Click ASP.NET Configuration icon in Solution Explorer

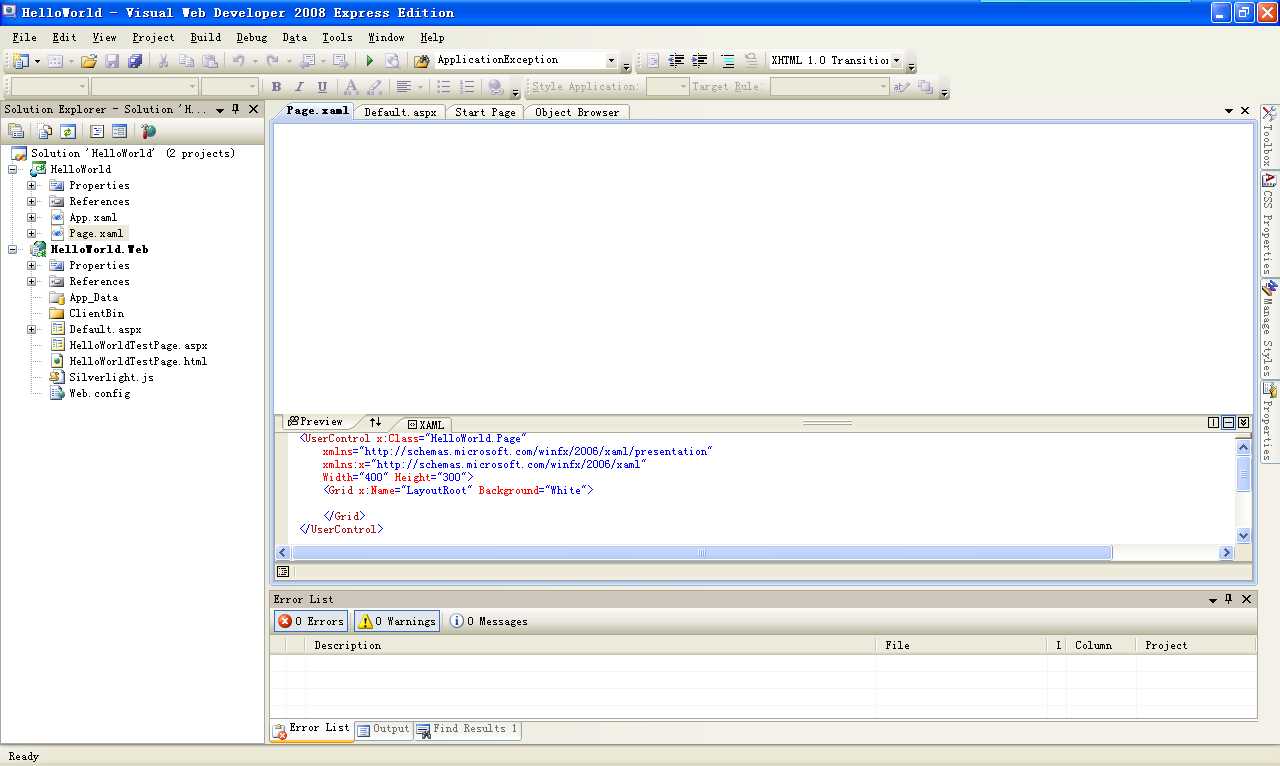[149, 131]
